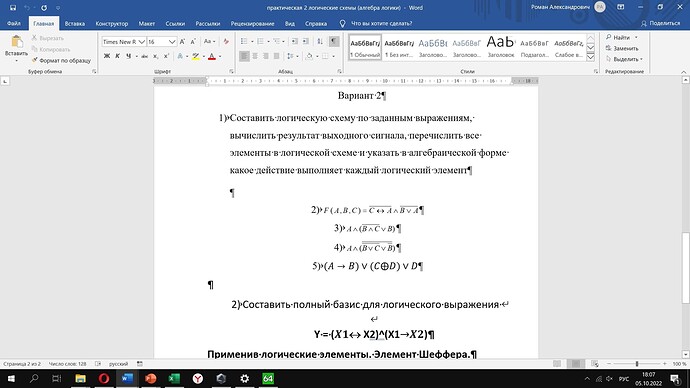Viewport: 690px width, 388px height.
Task: Open the font size dropdown showing 16
Action: point(172,42)
